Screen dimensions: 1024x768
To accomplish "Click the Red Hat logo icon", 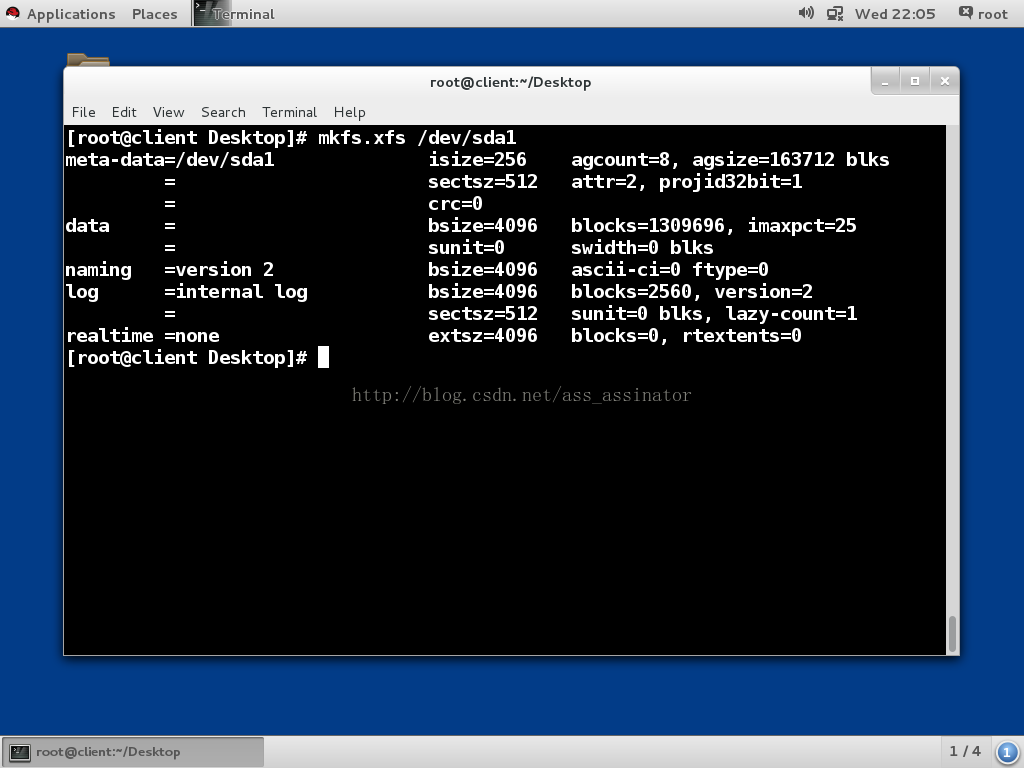I will [x=12, y=14].
